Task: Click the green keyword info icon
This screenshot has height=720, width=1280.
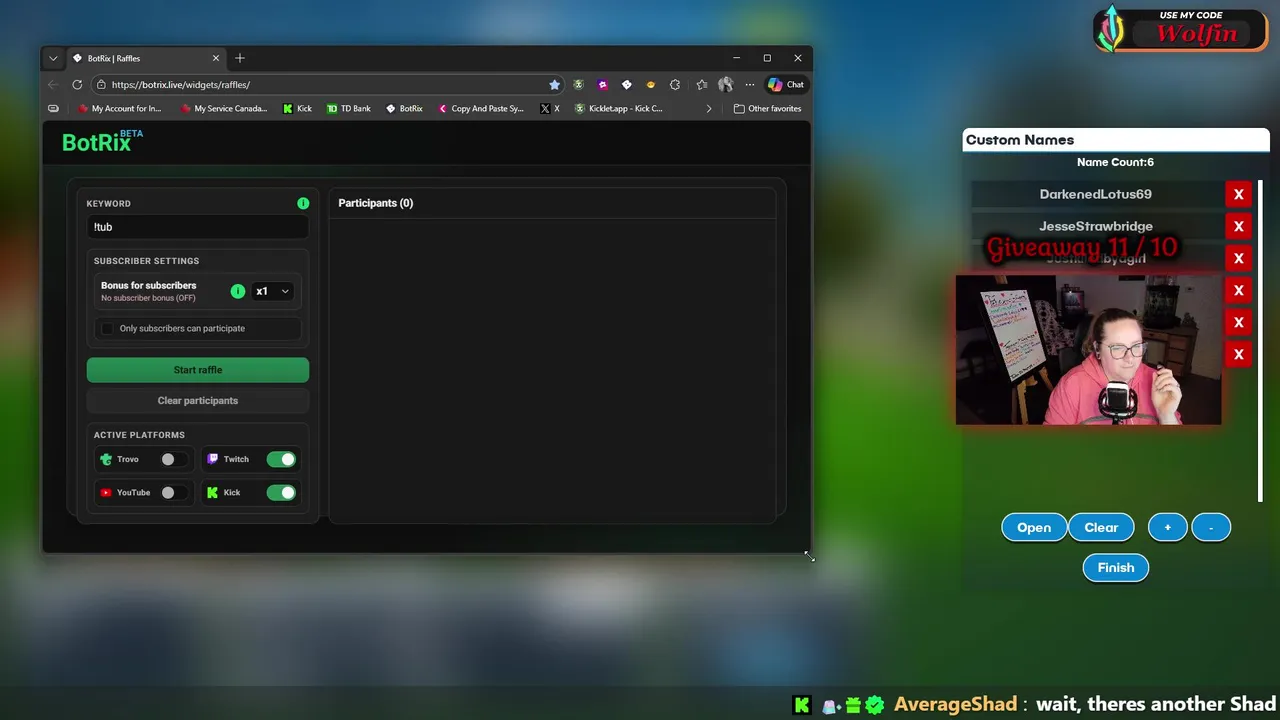Action: pos(303,203)
